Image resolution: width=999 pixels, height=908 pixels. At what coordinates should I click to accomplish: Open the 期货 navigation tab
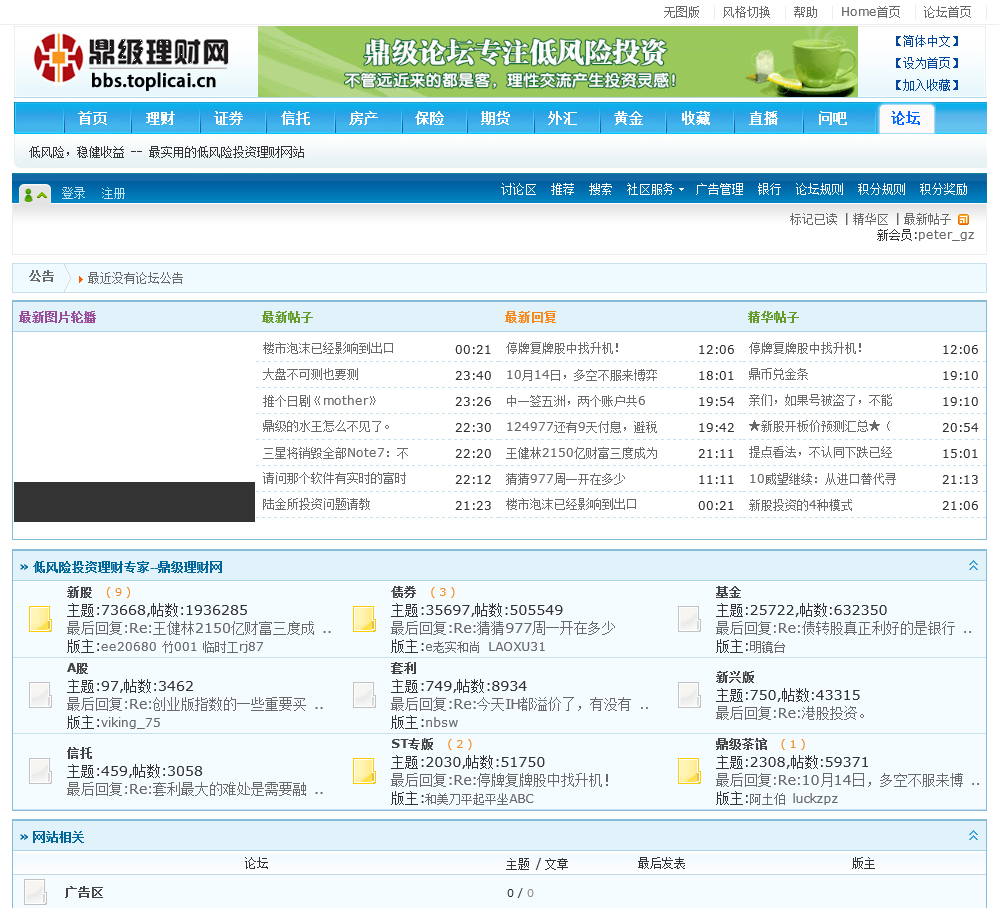[495, 119]
